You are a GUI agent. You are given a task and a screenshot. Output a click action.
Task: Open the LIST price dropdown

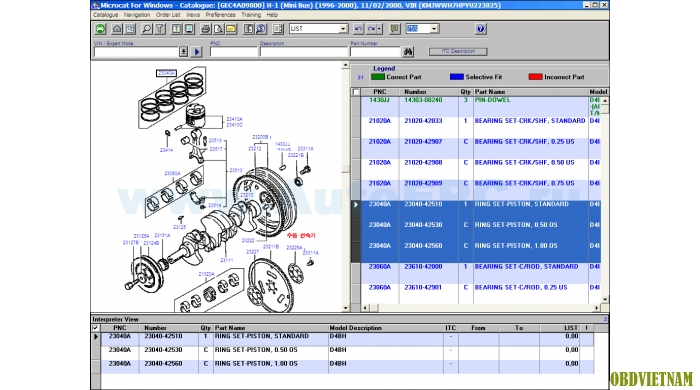(343, 29)
